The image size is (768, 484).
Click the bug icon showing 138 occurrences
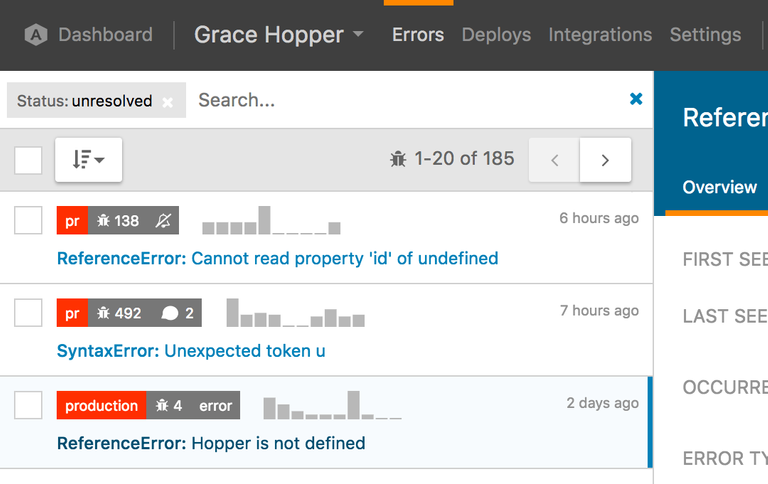[103, 220]
